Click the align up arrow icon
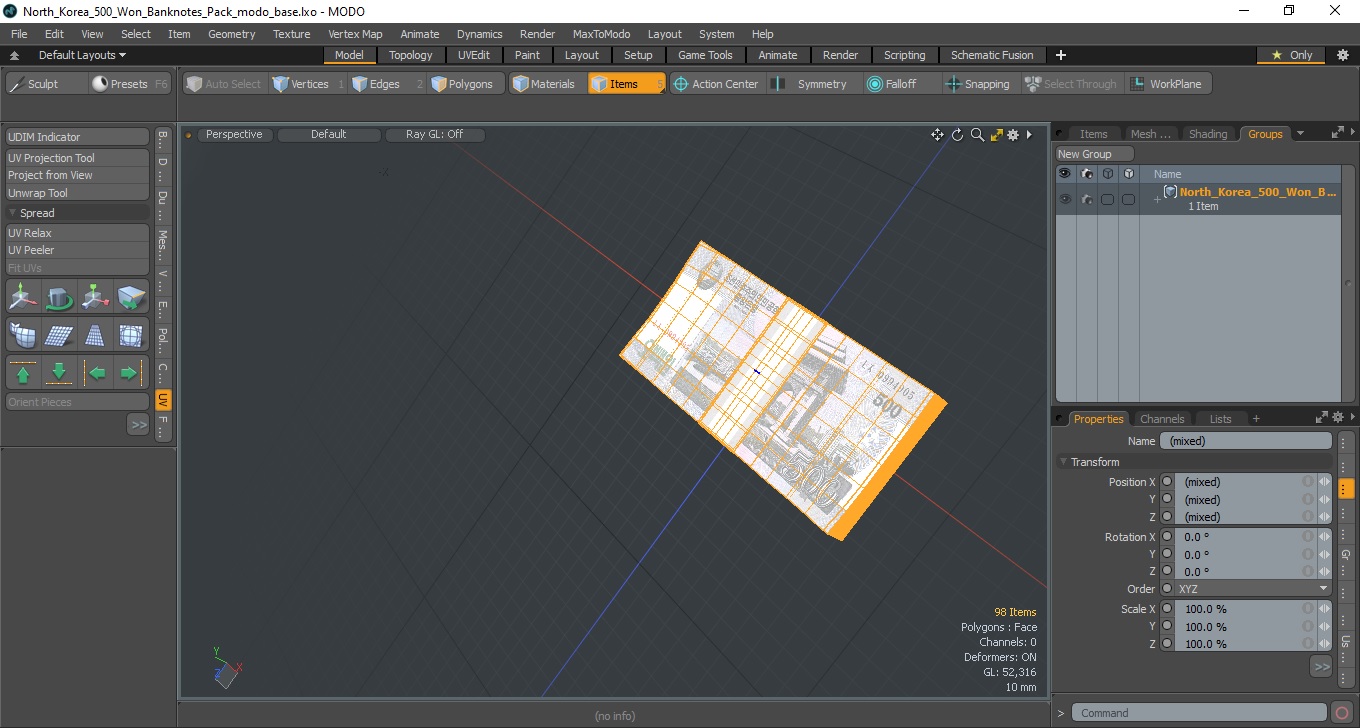Screen dimensions: 1360x728 24,373
